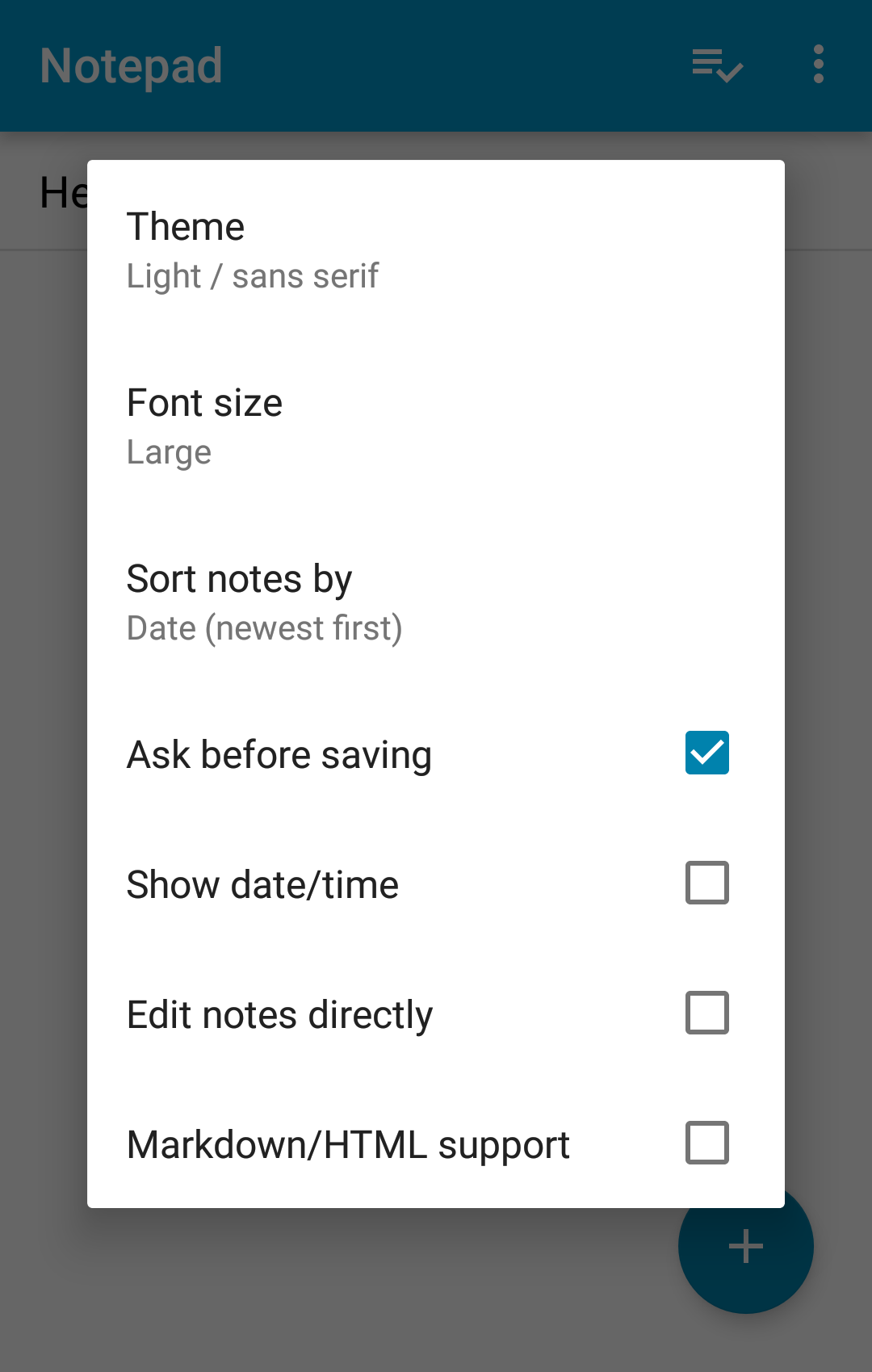
Task: Click the Notepad title
Action: pos(131,65)
